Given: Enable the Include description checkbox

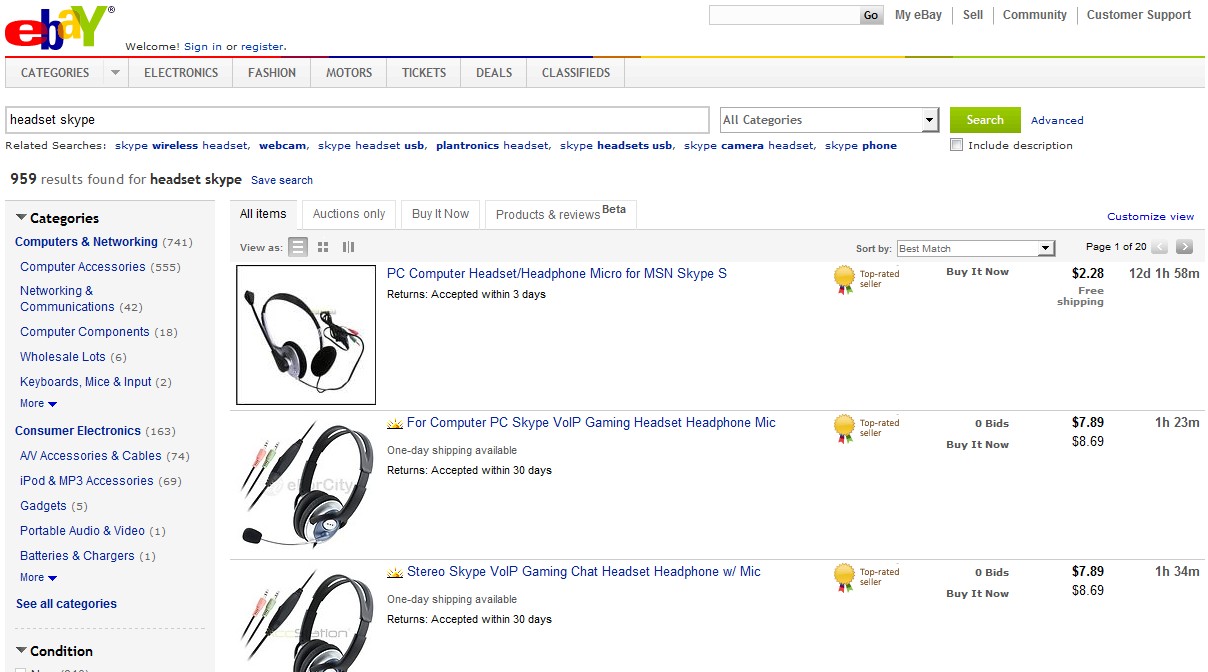Looking at the screenshot, I should (957, 145).
